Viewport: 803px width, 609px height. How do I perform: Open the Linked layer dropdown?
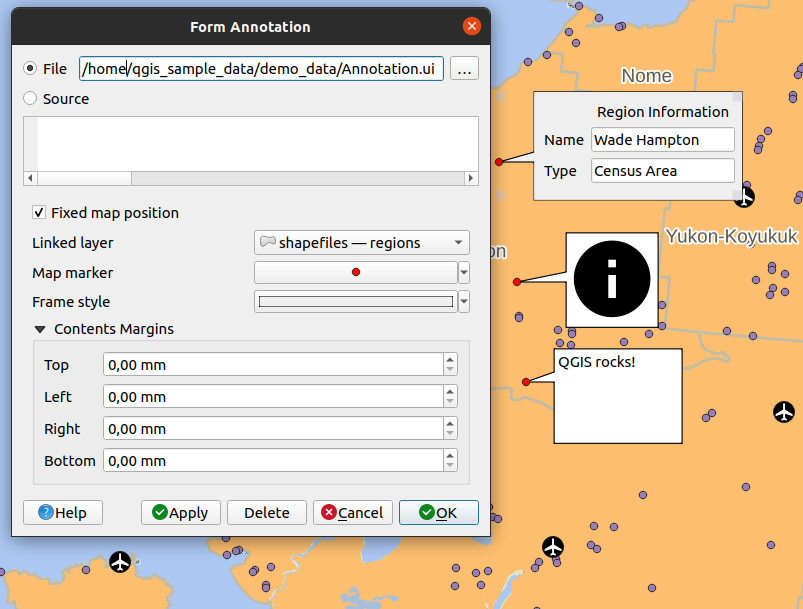pyautogui.click(x=361, y=243)
